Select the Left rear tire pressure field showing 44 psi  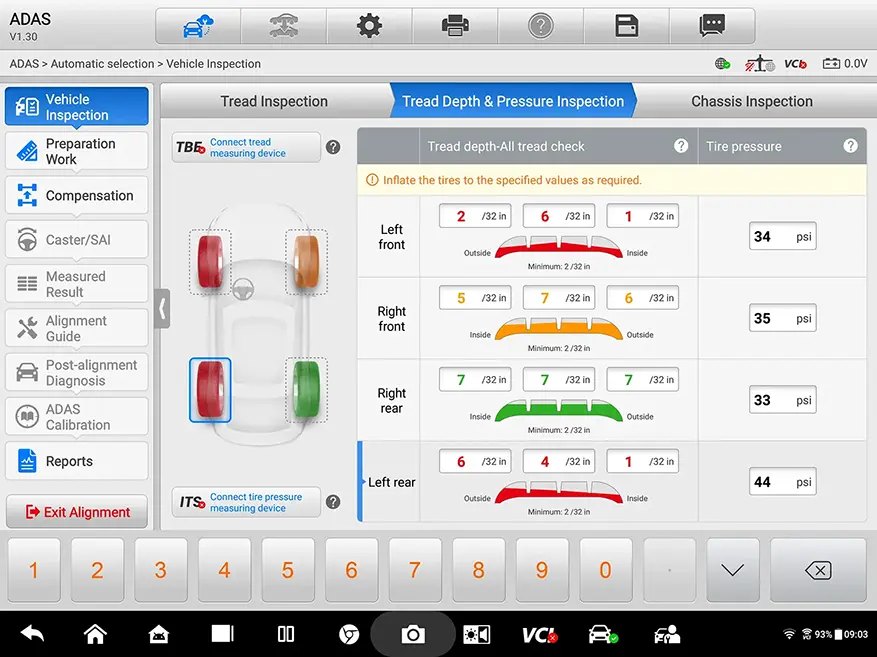click(782, 481)
